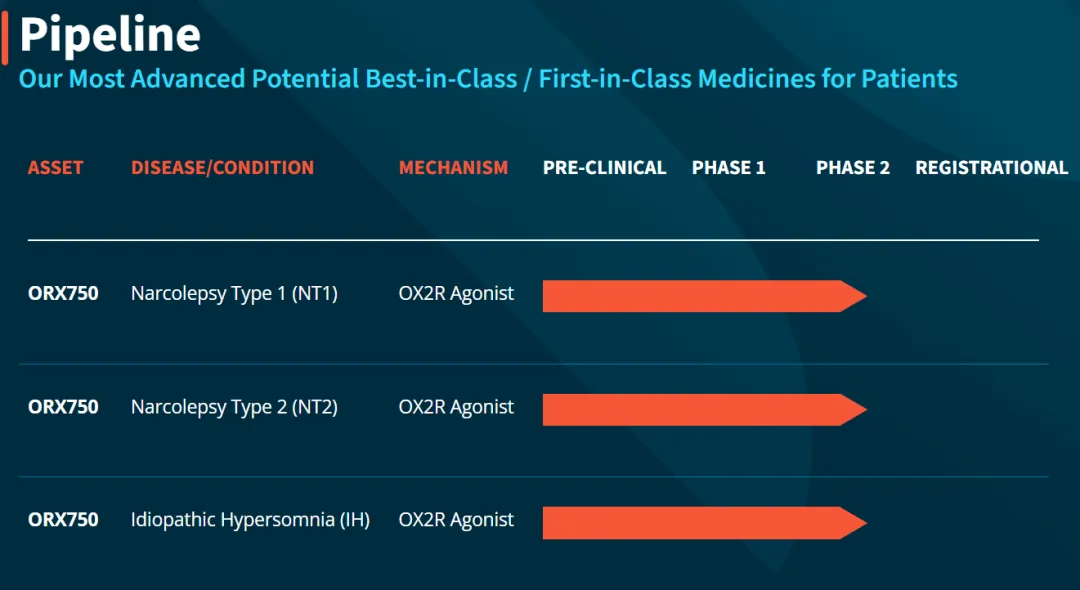This screenshot has width=1080, height=590.
Task: Click ORX750 in the Idiopathic Hypersomnia row
Action: 63,520
